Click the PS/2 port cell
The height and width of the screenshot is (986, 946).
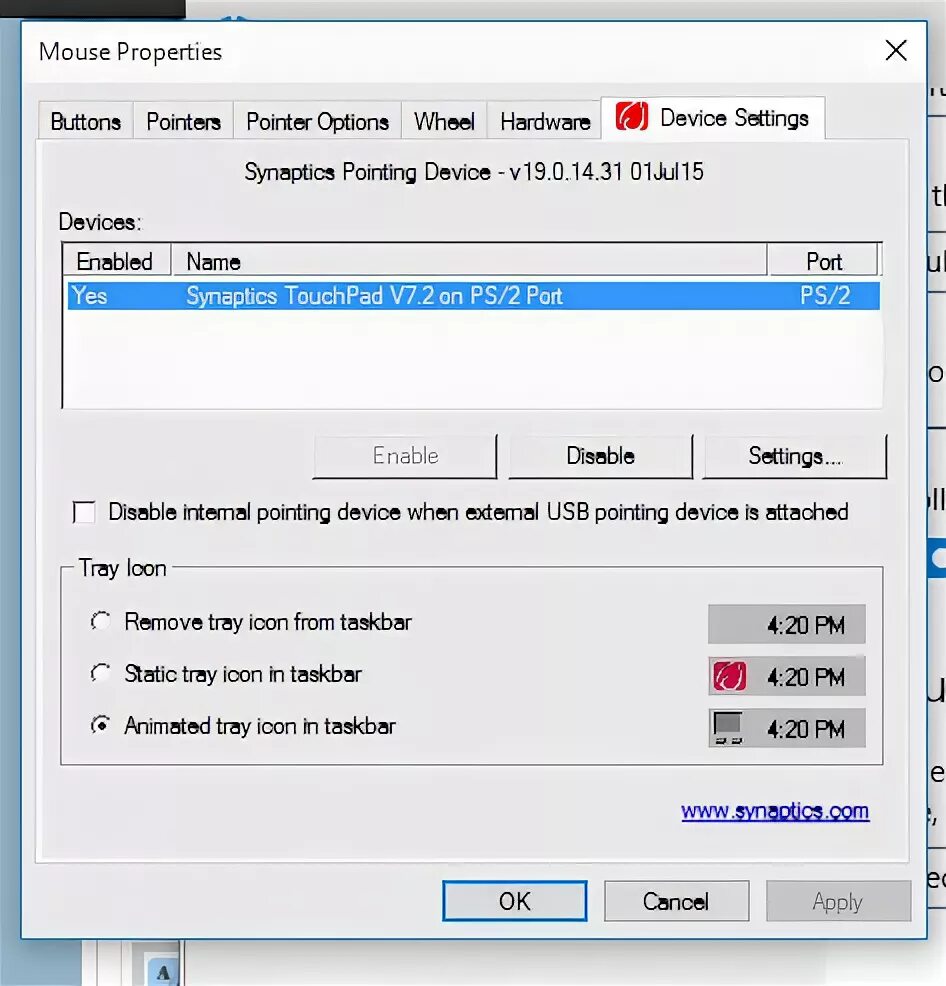point(825,296)
